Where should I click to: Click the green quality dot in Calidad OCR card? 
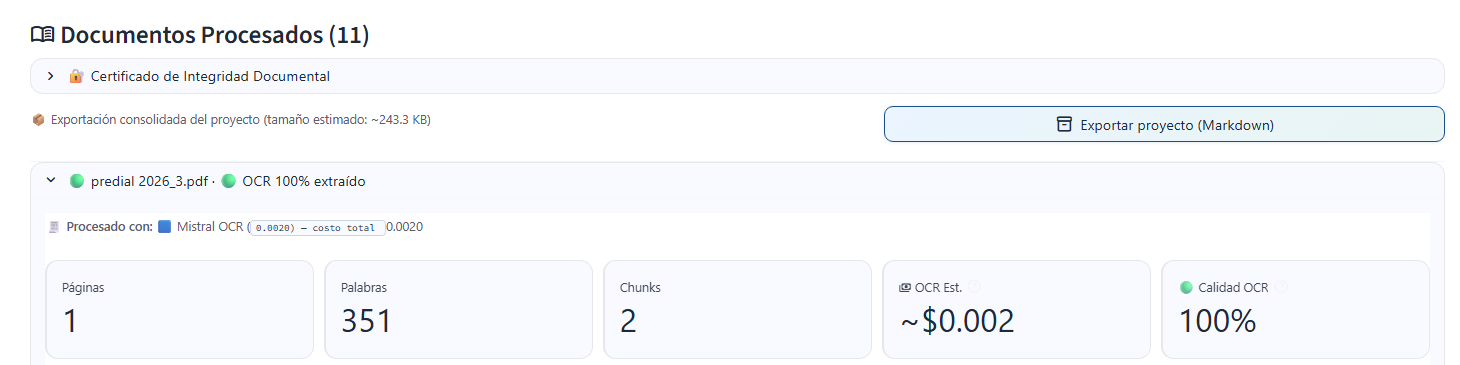[x=1186, y=288]
